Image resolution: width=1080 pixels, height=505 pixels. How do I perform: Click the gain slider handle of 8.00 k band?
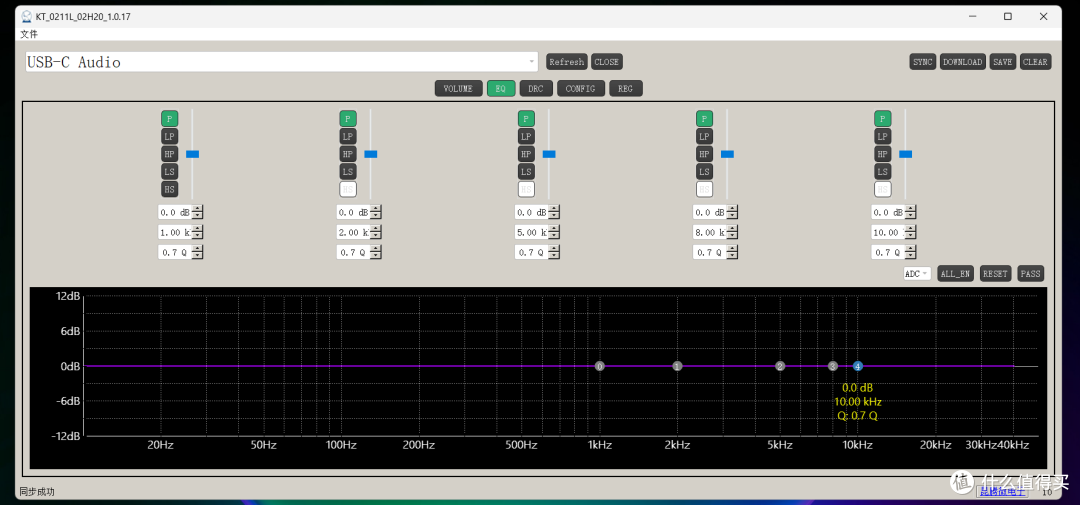[x=727, y=154]
